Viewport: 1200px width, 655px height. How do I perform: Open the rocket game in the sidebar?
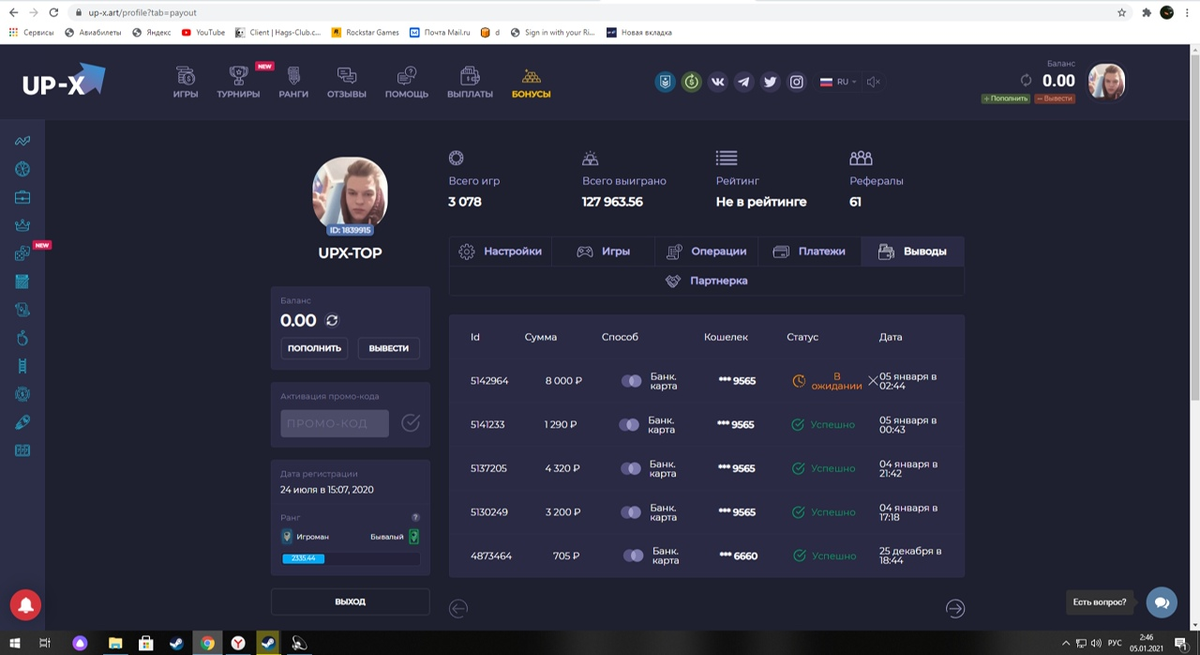pyautogui.click(x=22, y=423)
